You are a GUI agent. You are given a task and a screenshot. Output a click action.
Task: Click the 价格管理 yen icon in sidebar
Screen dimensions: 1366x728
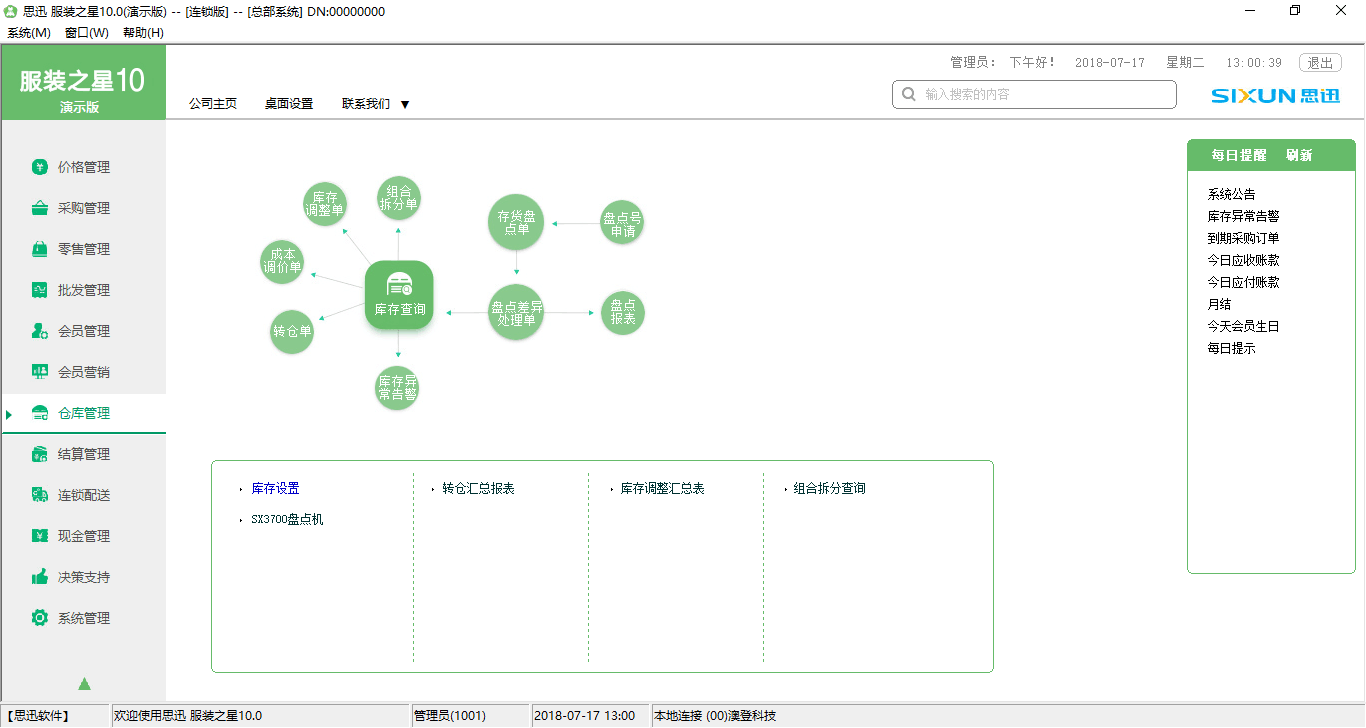click(x=40, y=167)
